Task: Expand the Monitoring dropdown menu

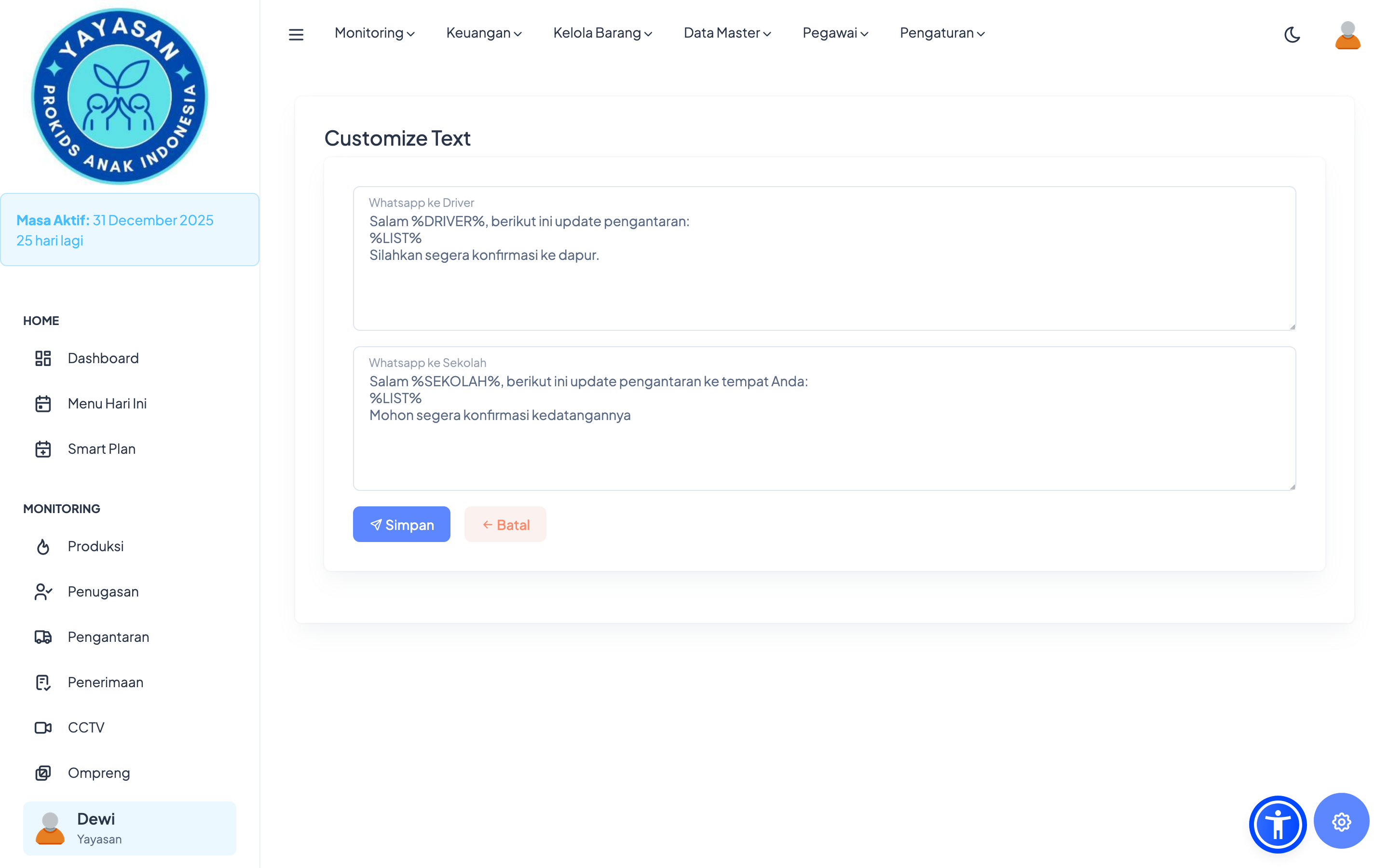Action: point(374,33)
